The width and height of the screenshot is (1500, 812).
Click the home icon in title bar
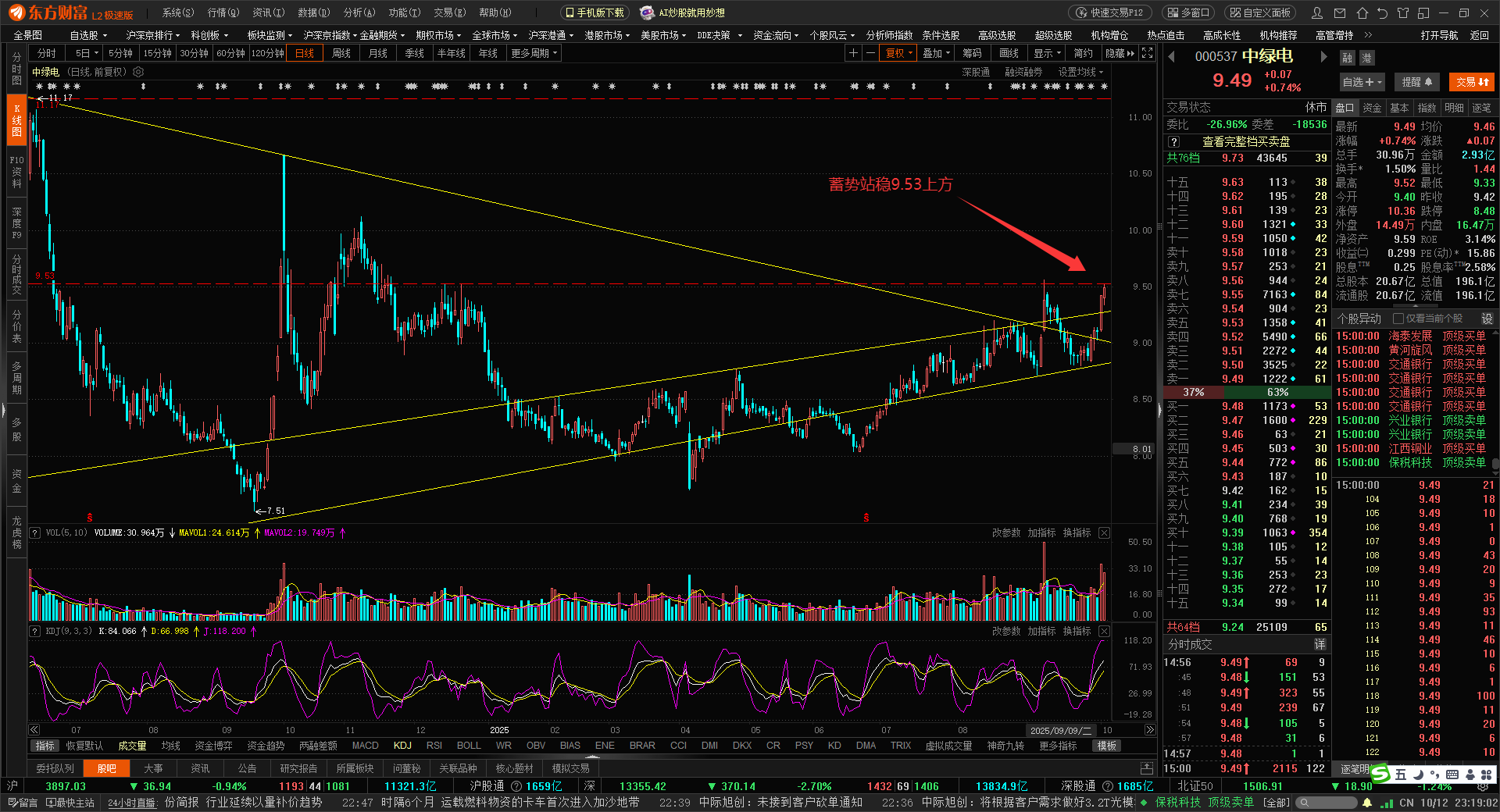coord(1362,13)
